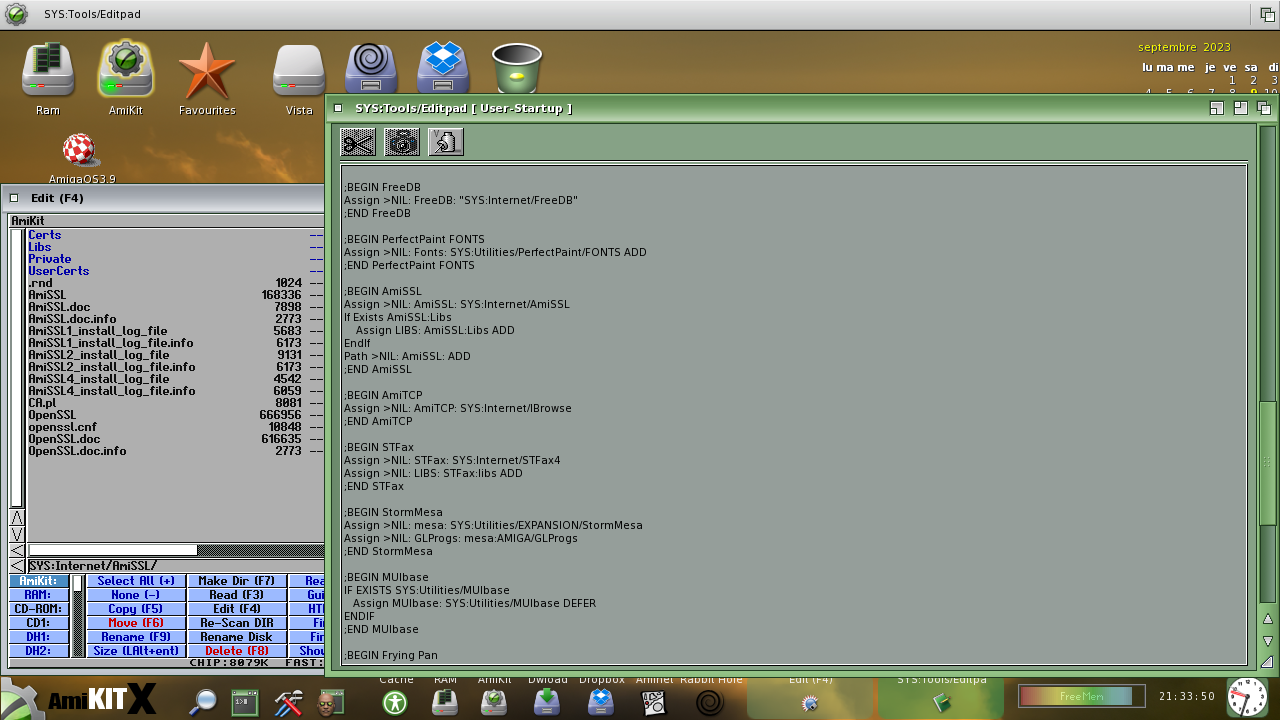The width and height of the screenshot is (1280, 720).
Task: Click the Rename Disk button
Action: tap(237, 637)
